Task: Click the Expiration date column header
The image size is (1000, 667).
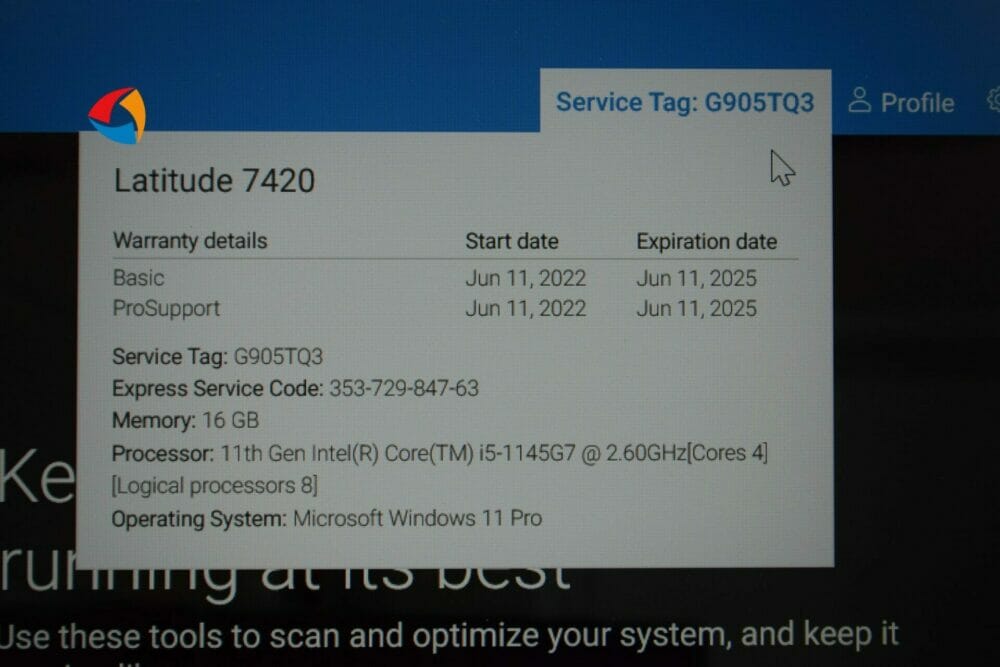Action: coord(707,242)
